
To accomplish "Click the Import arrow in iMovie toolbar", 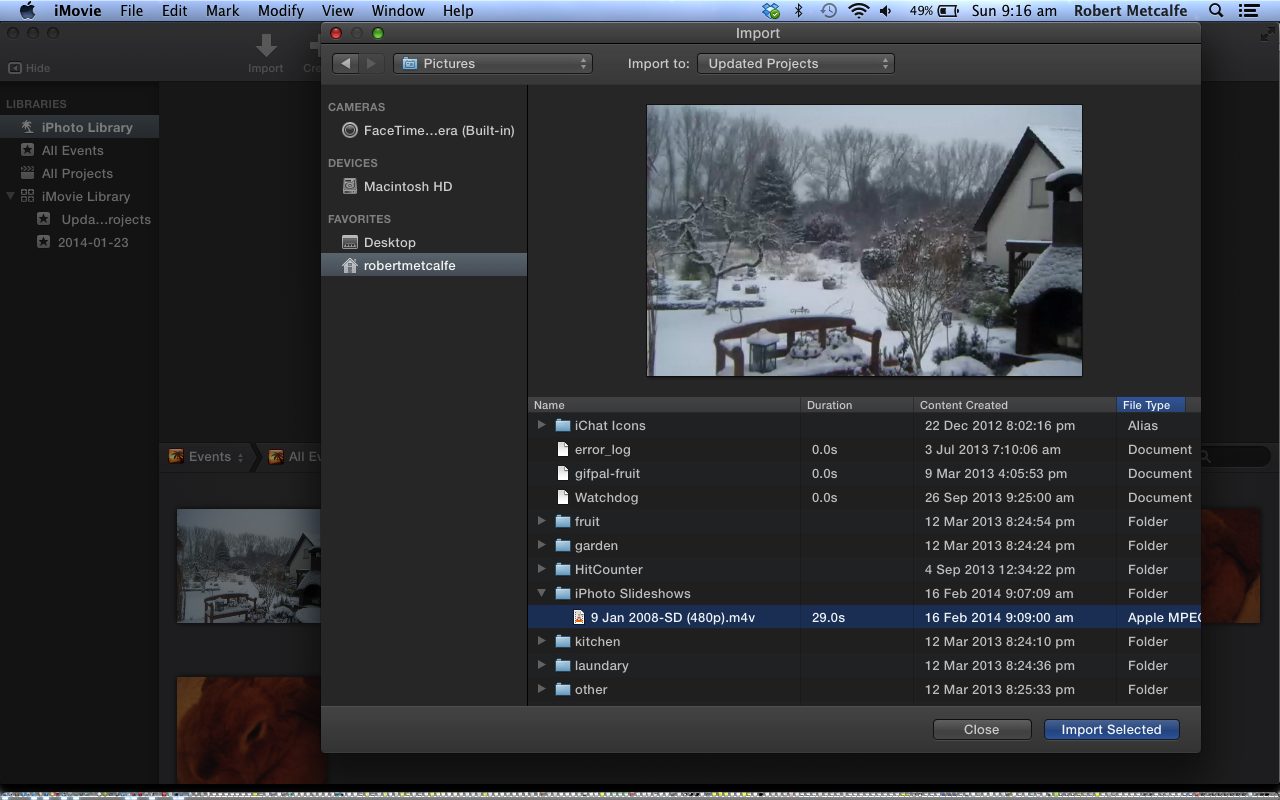I will pyautogui.click(x=266, y=46).
